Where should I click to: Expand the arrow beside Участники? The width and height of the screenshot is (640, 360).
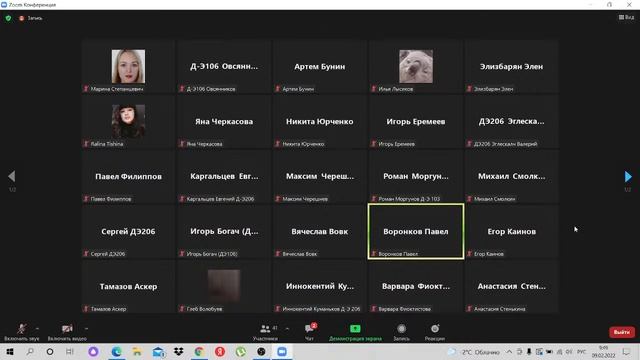point(287,328)
